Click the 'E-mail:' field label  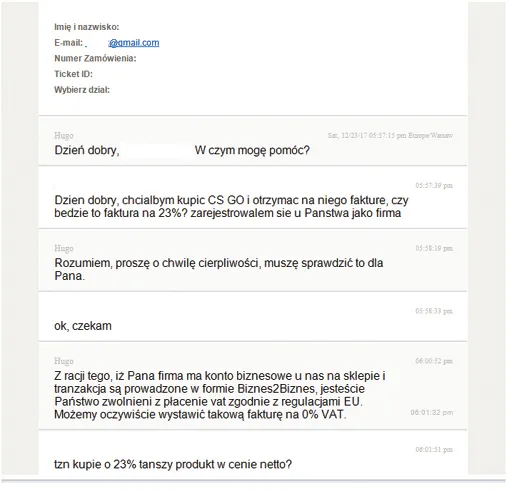pos(68,43)
